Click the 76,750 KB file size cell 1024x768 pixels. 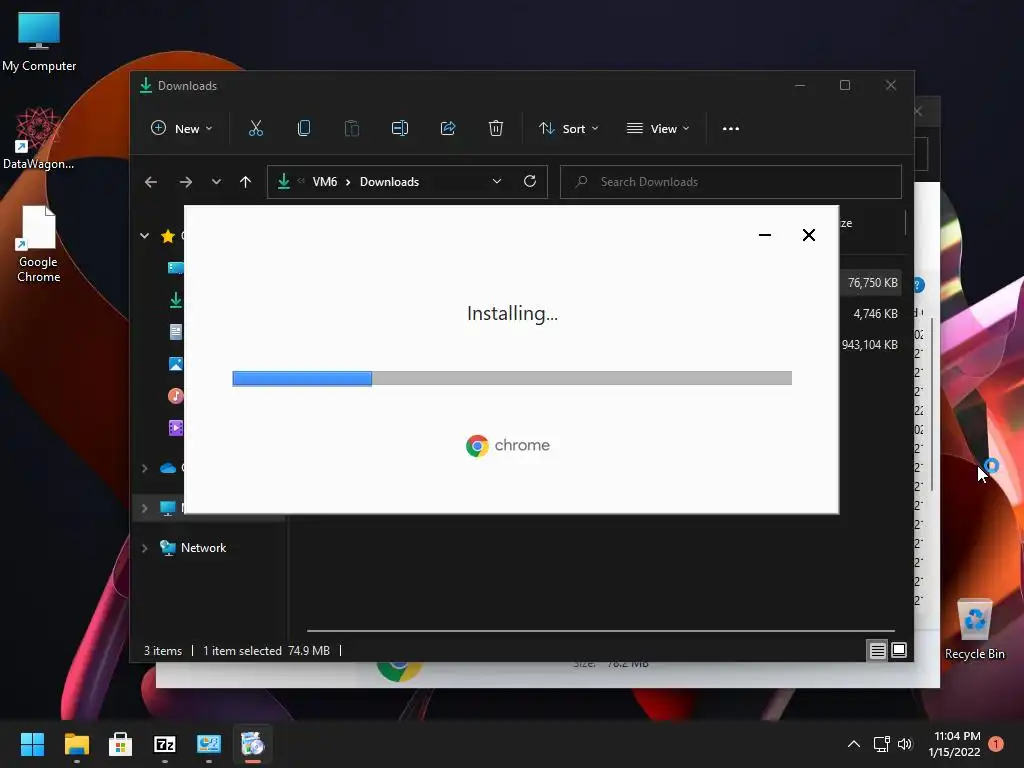[x=872, y=283]
